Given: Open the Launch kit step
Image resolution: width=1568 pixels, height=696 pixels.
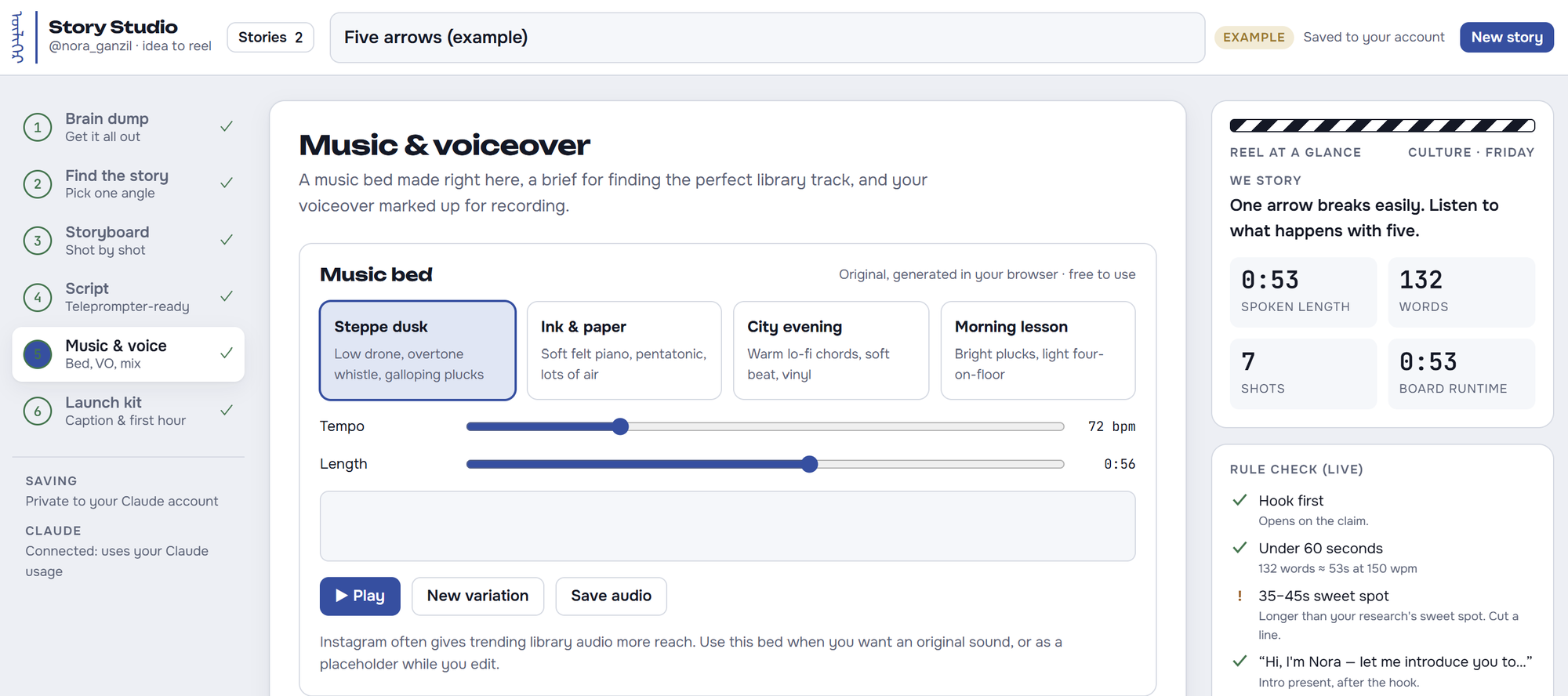Looking at the screenshot, I should (x=129, y=411).
